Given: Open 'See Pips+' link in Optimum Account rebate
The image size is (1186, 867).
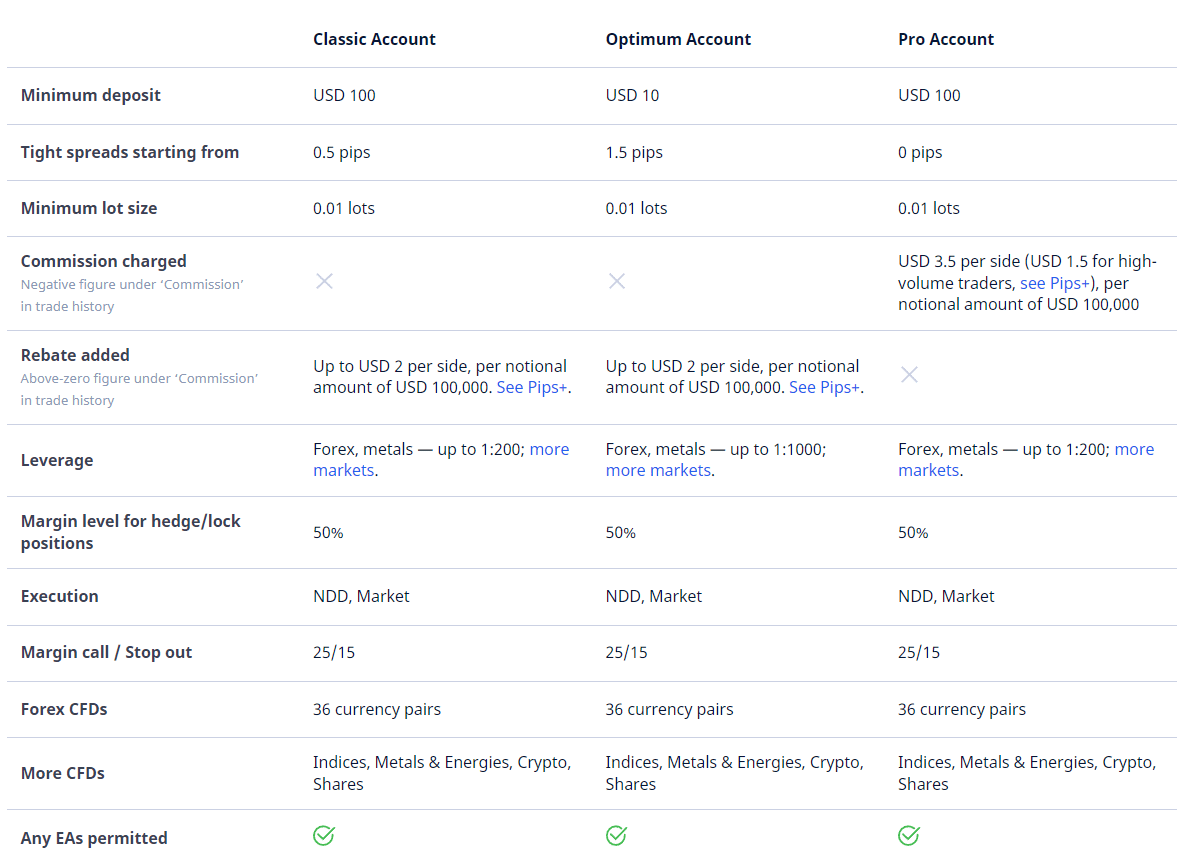Looking at the screenshot, I should 824,387.
